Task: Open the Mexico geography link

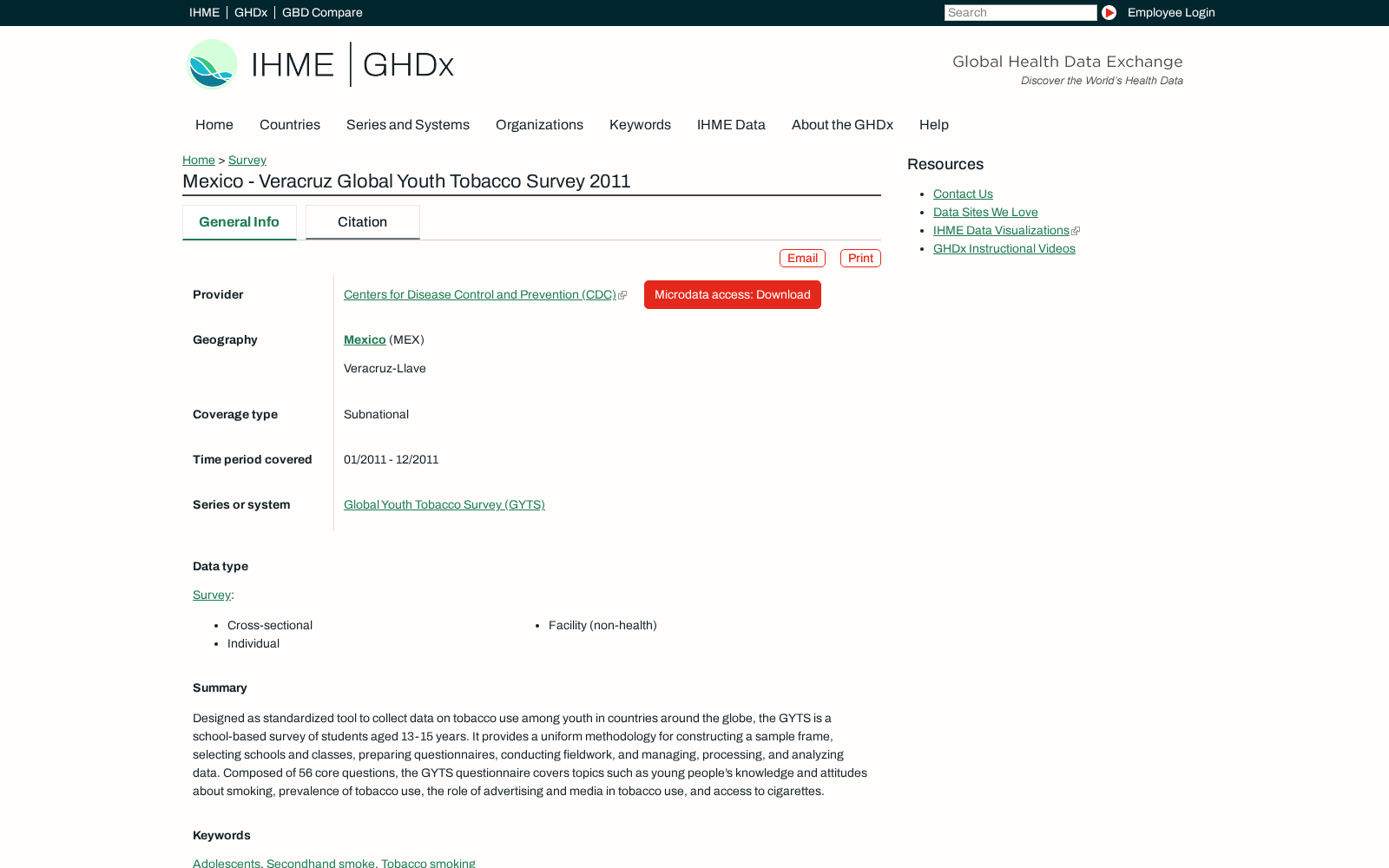Action: coord(365,340)
